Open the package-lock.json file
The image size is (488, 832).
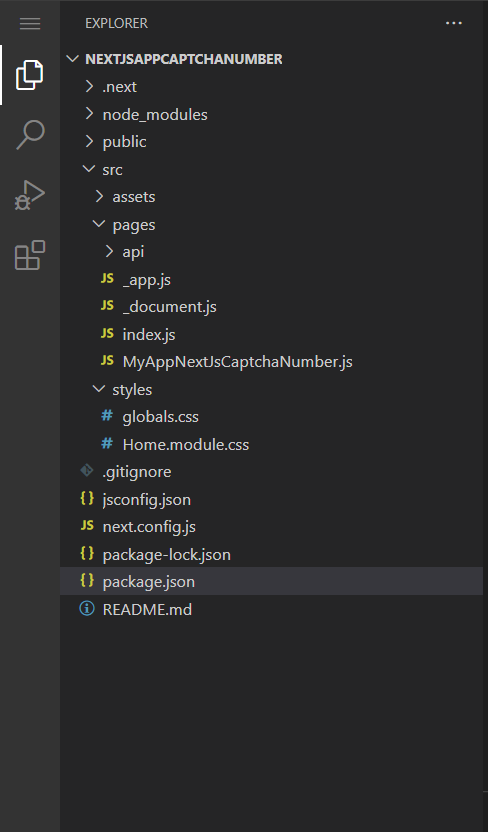tap(167, 554)
